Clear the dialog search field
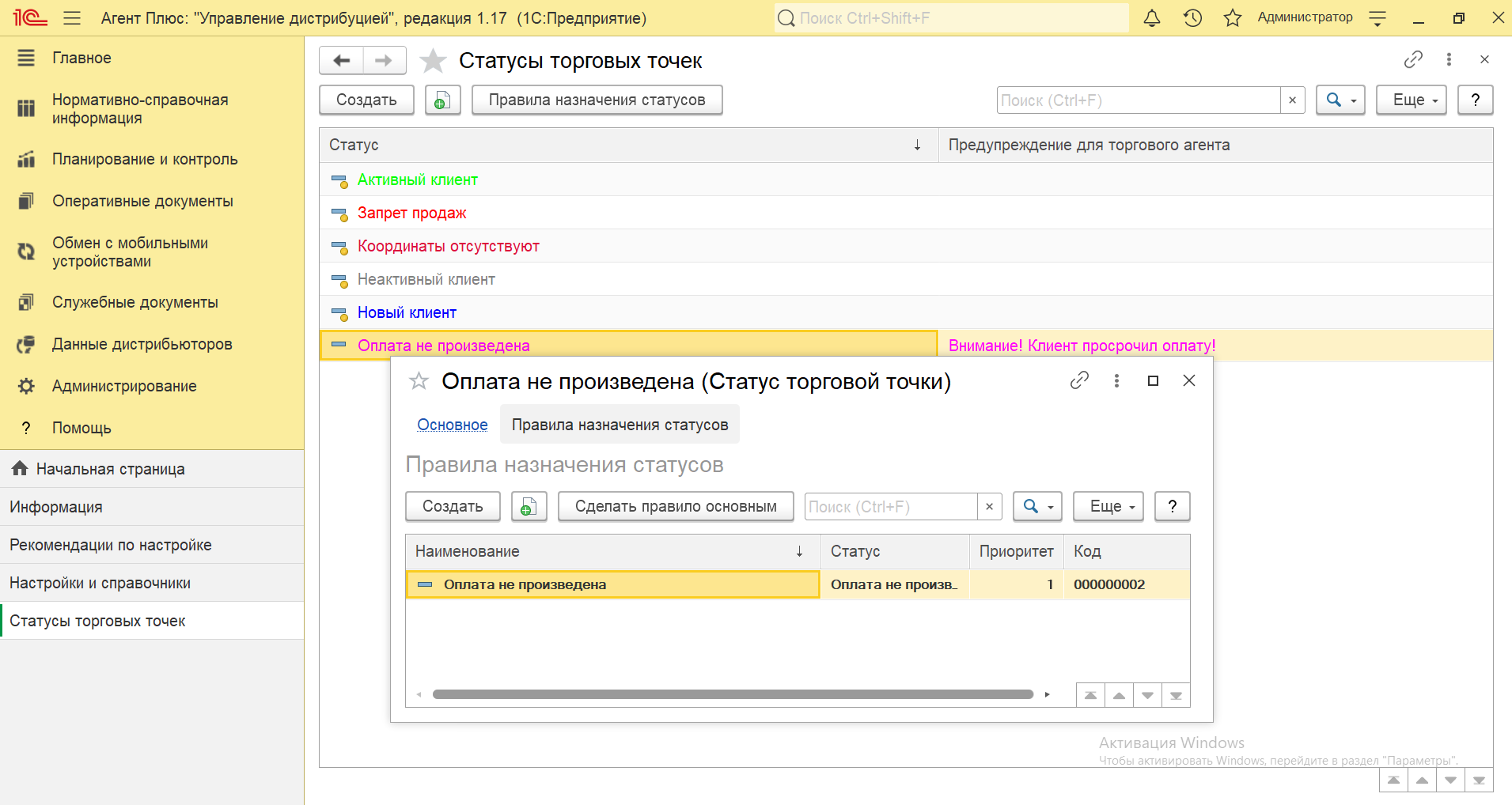 click(989, 506)
